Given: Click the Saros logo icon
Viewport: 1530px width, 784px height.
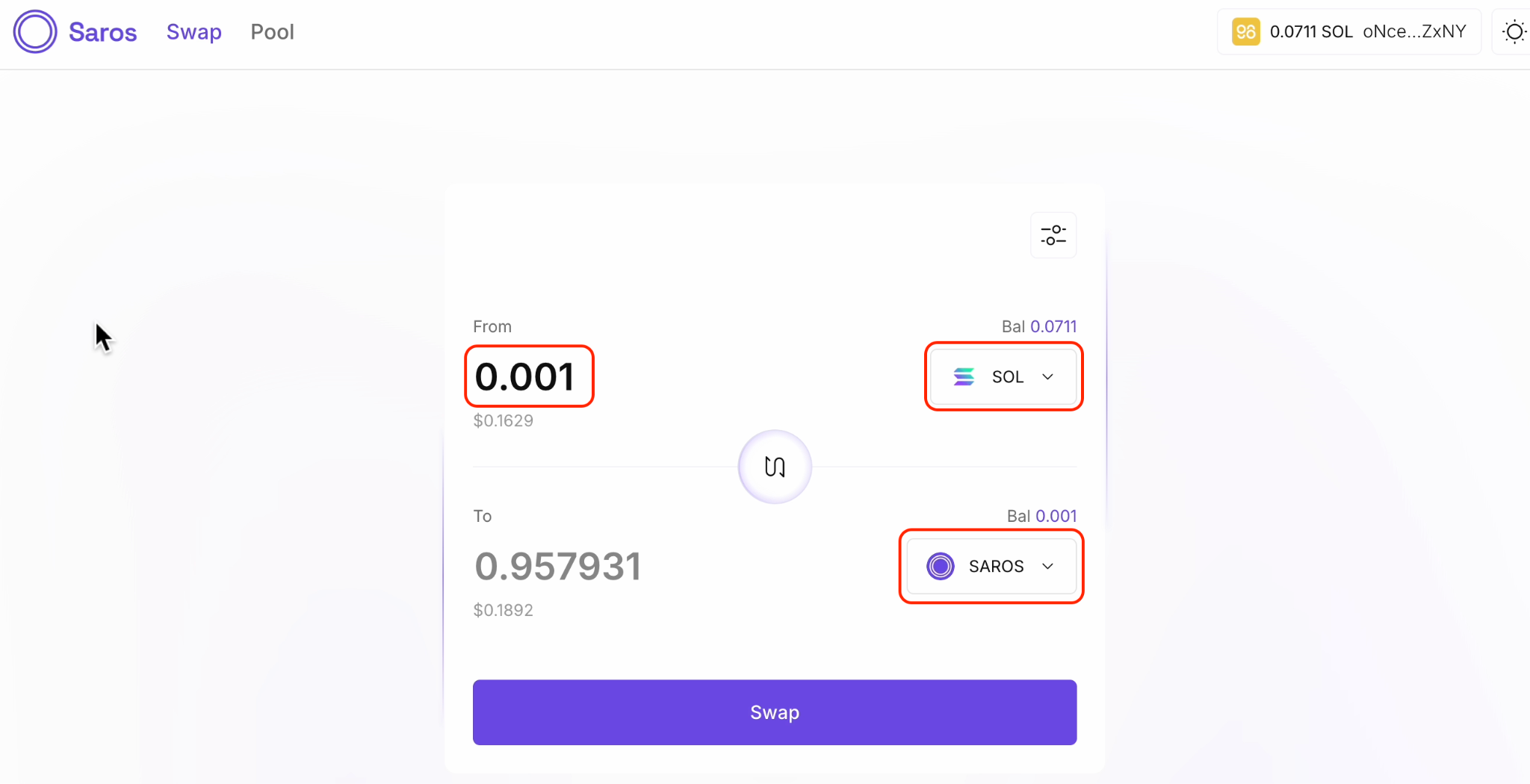Looking at the screenshot, I should pos(35,32).
